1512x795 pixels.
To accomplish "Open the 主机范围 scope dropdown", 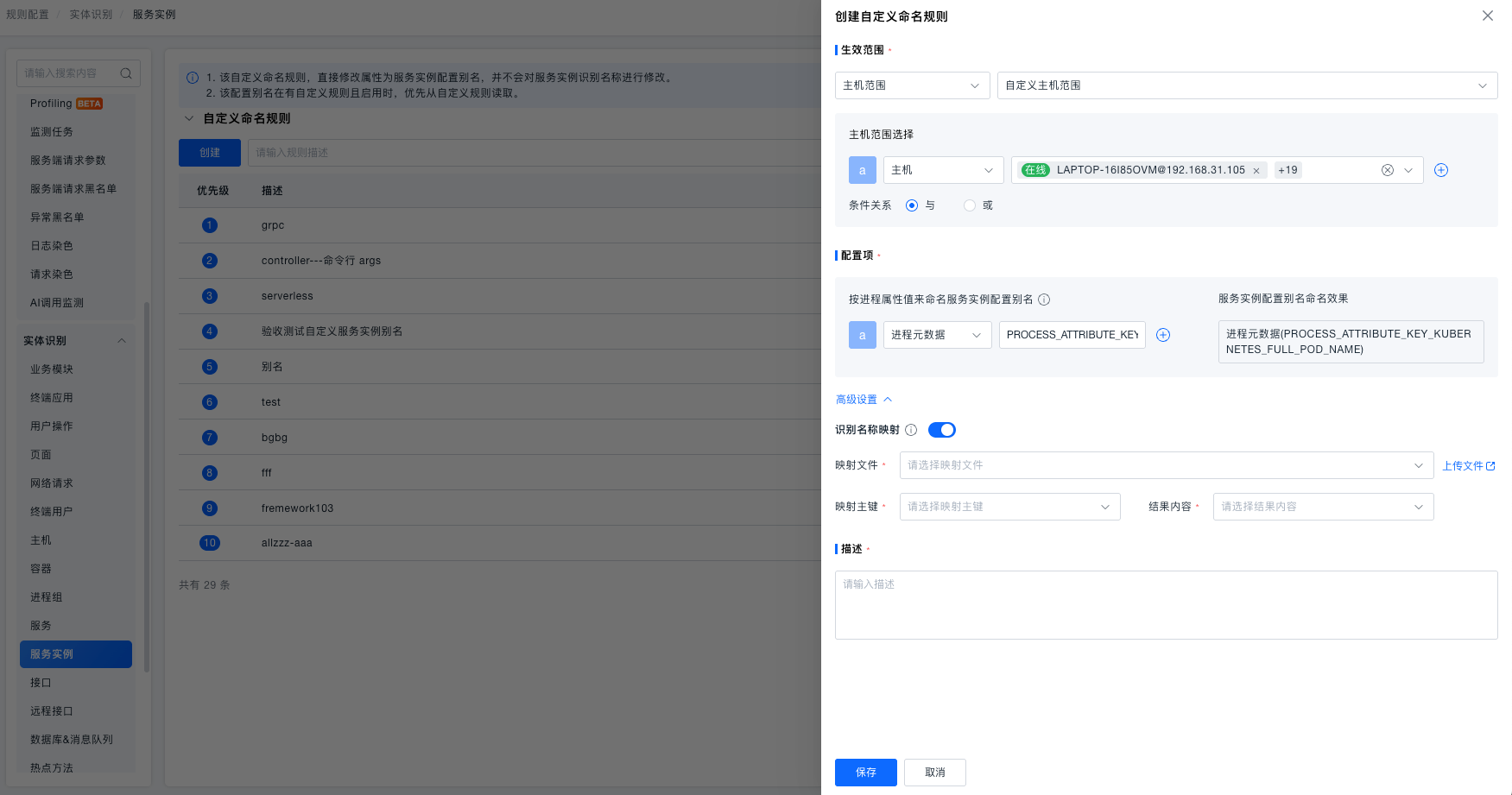I will click(x=912, y=85).
